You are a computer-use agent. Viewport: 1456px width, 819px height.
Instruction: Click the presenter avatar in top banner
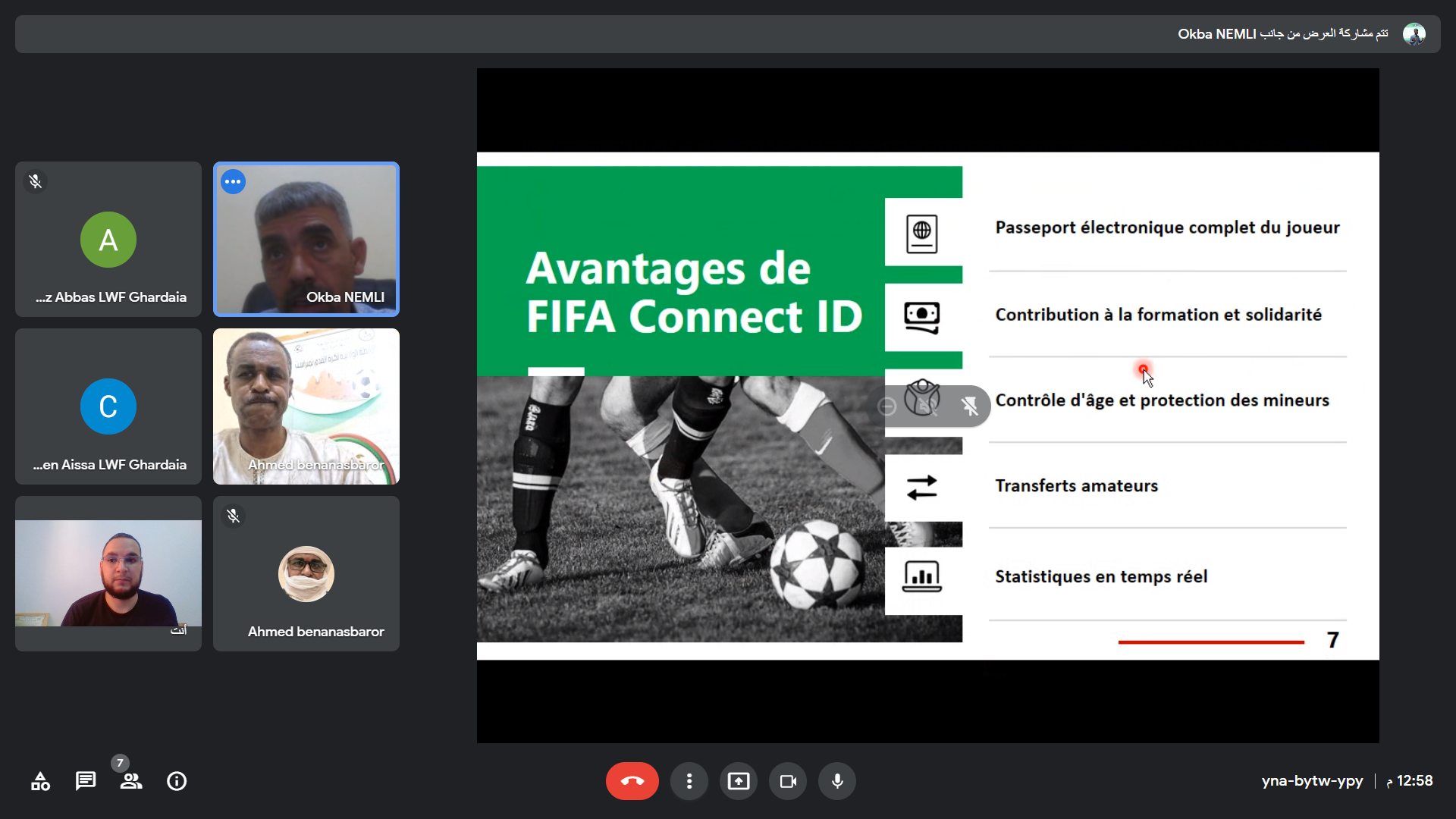point(1414,34)
